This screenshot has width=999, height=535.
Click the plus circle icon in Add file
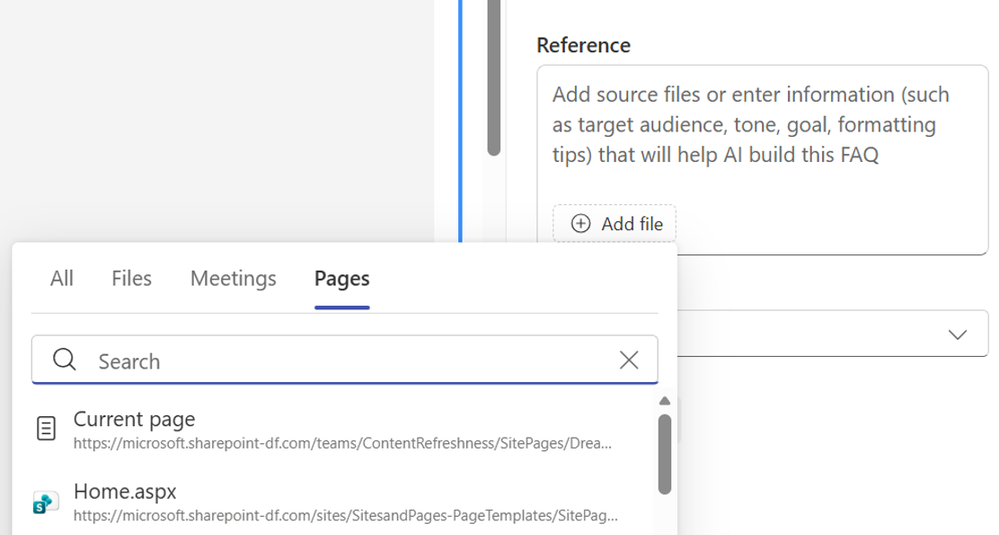point(580,224)
